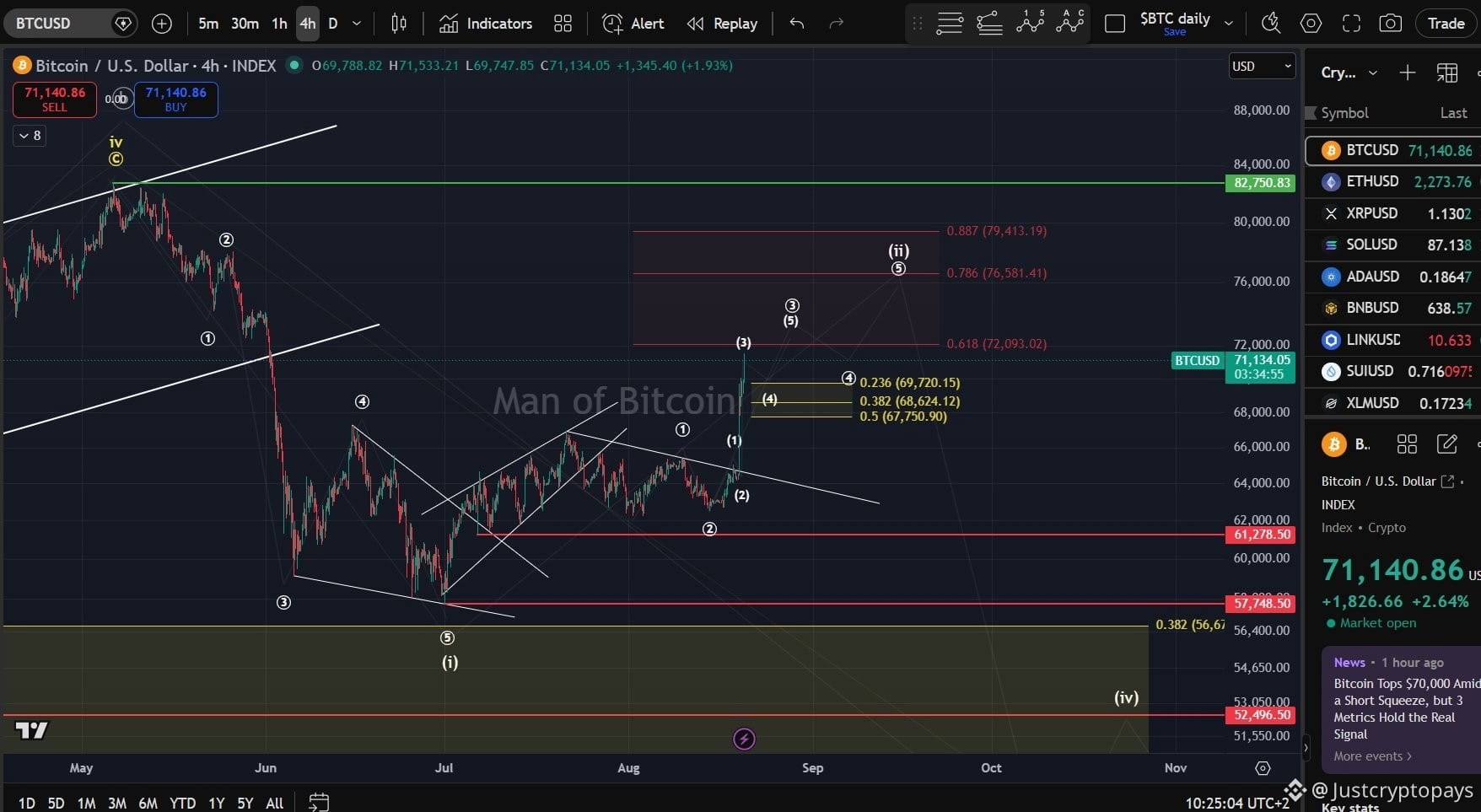The width and height of the screenshot is (1481, 812).
Task: Click the blue BUY price button
Action: (x=175, y=99)
